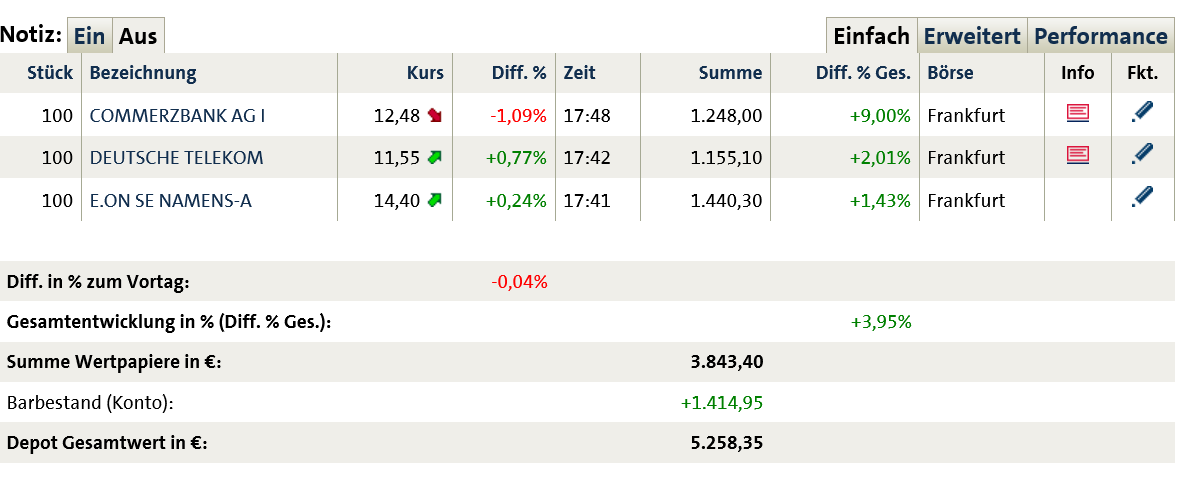Sort the table by Bezeichnung column header

click(143, 73)
